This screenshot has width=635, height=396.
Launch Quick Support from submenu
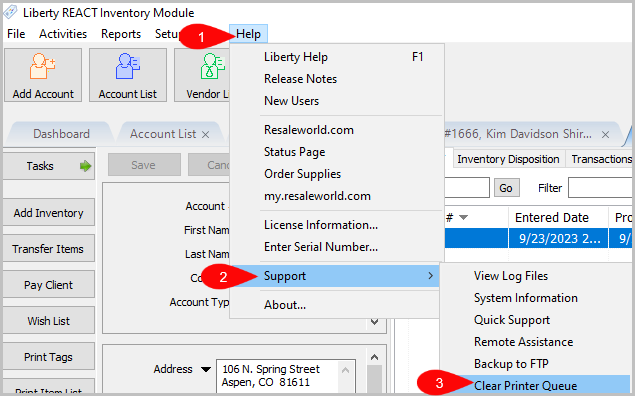click(536, 320)
